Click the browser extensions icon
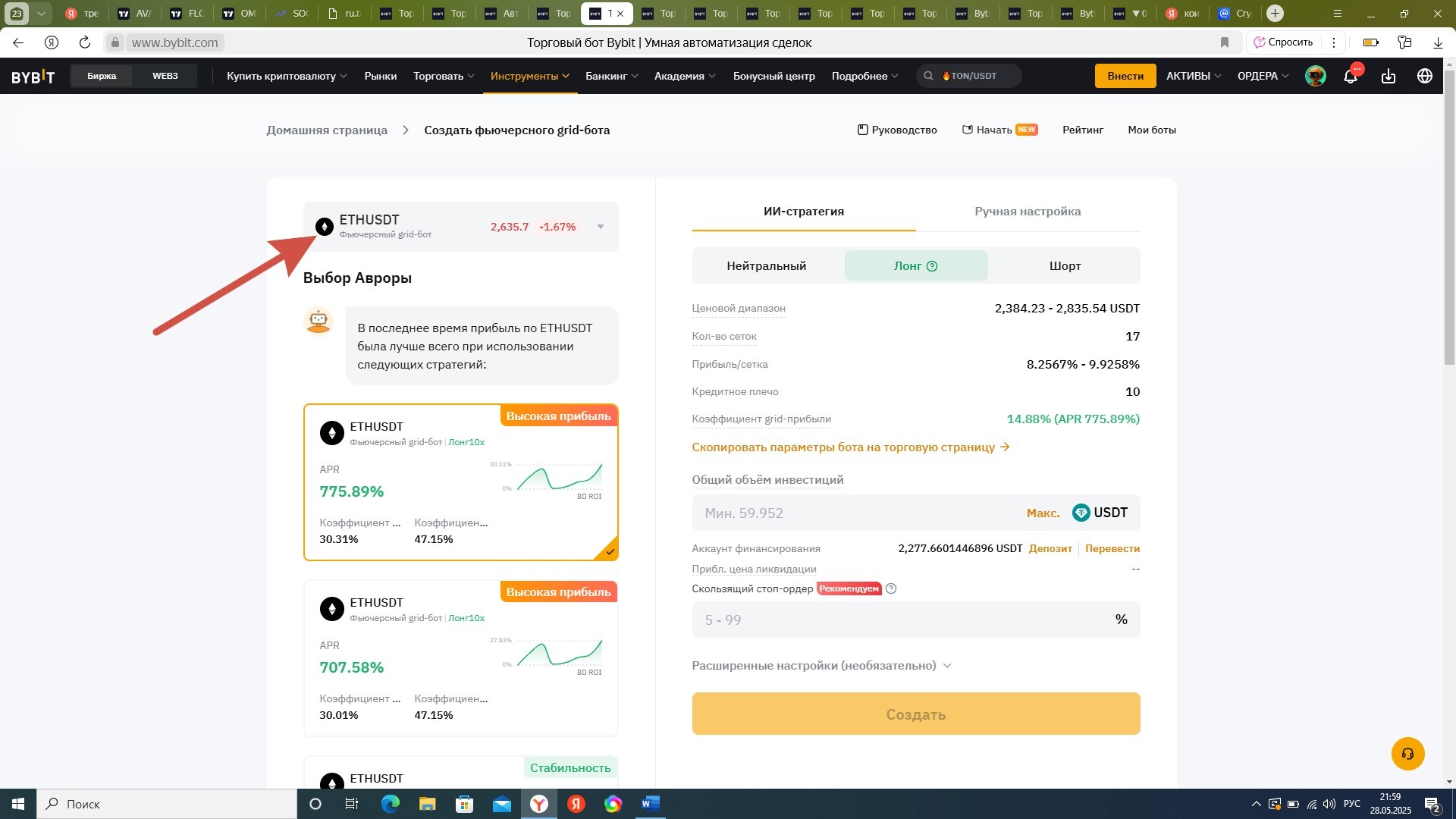This screenshot has height=819, width=1456. click(x=1404, y=42)
